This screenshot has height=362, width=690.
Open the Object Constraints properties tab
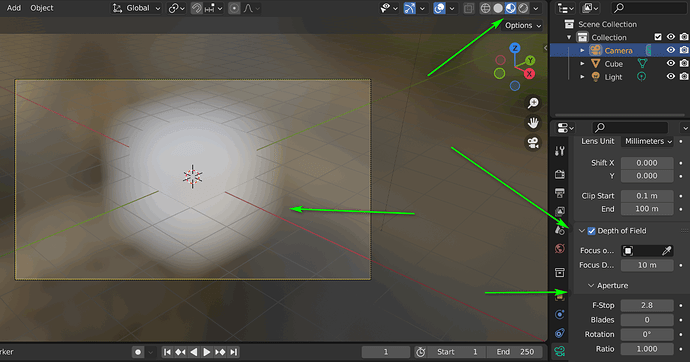[x=560, y=333]
